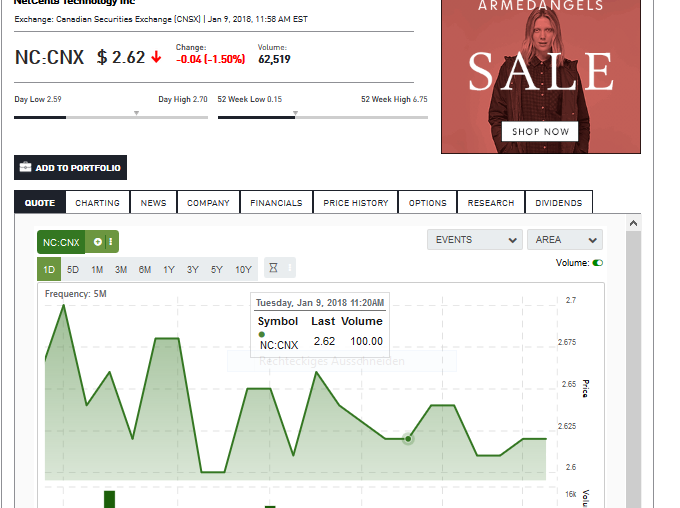Image resolution: width=680 pixels, height=508 pixels.
Task: Click the NC:CNX symbol chip
Action: click(x=61, y=242)
